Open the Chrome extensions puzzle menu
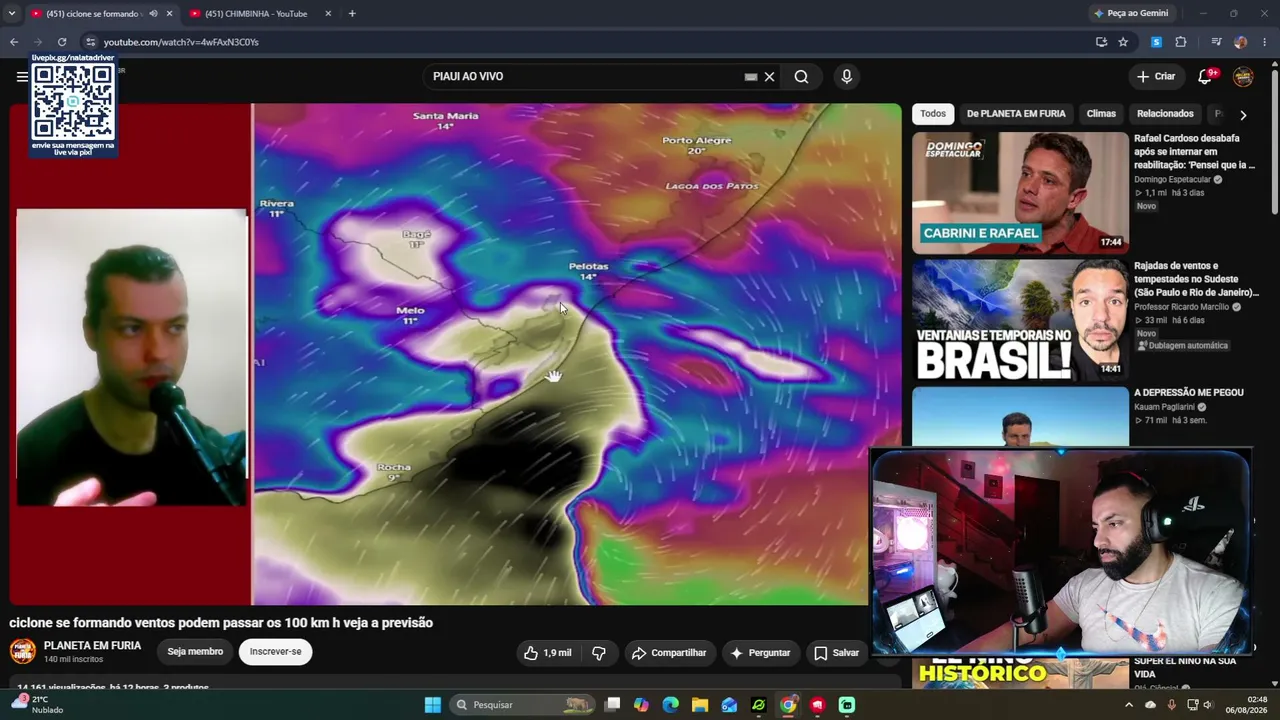The height and width of the screenshot is (720, 1280). (x=1181, y=42)
